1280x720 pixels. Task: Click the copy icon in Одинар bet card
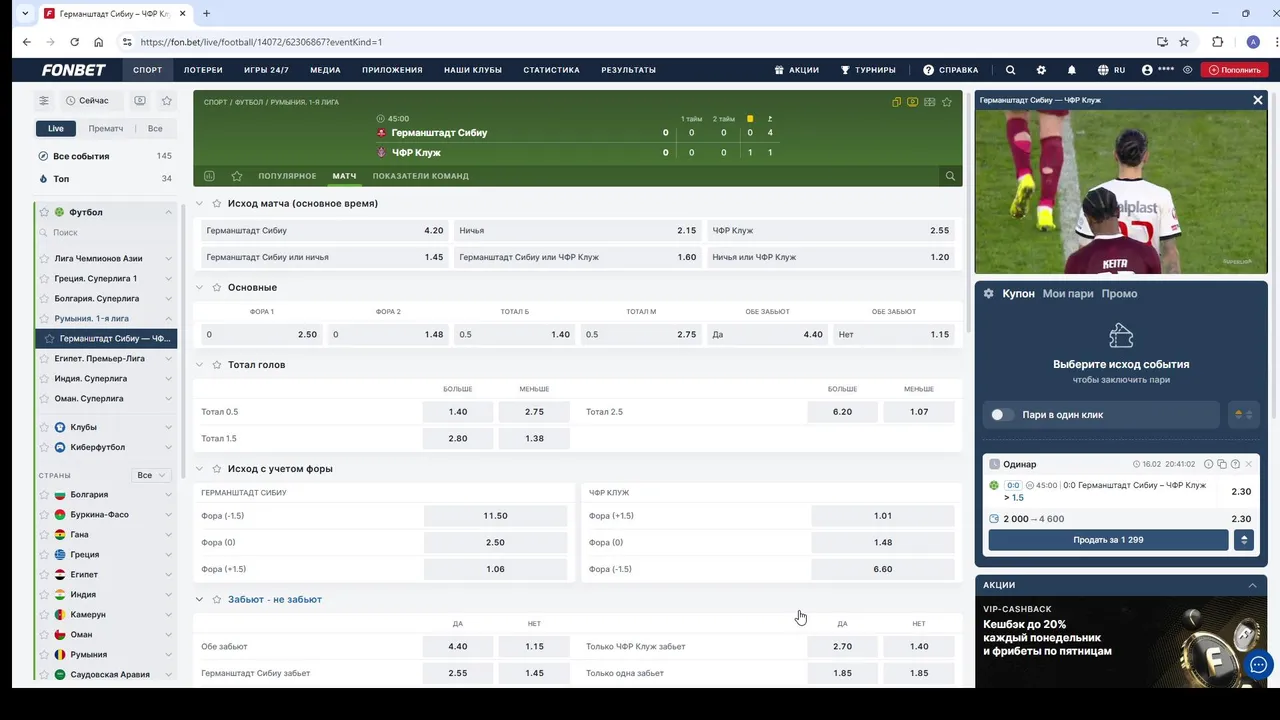1222,464
